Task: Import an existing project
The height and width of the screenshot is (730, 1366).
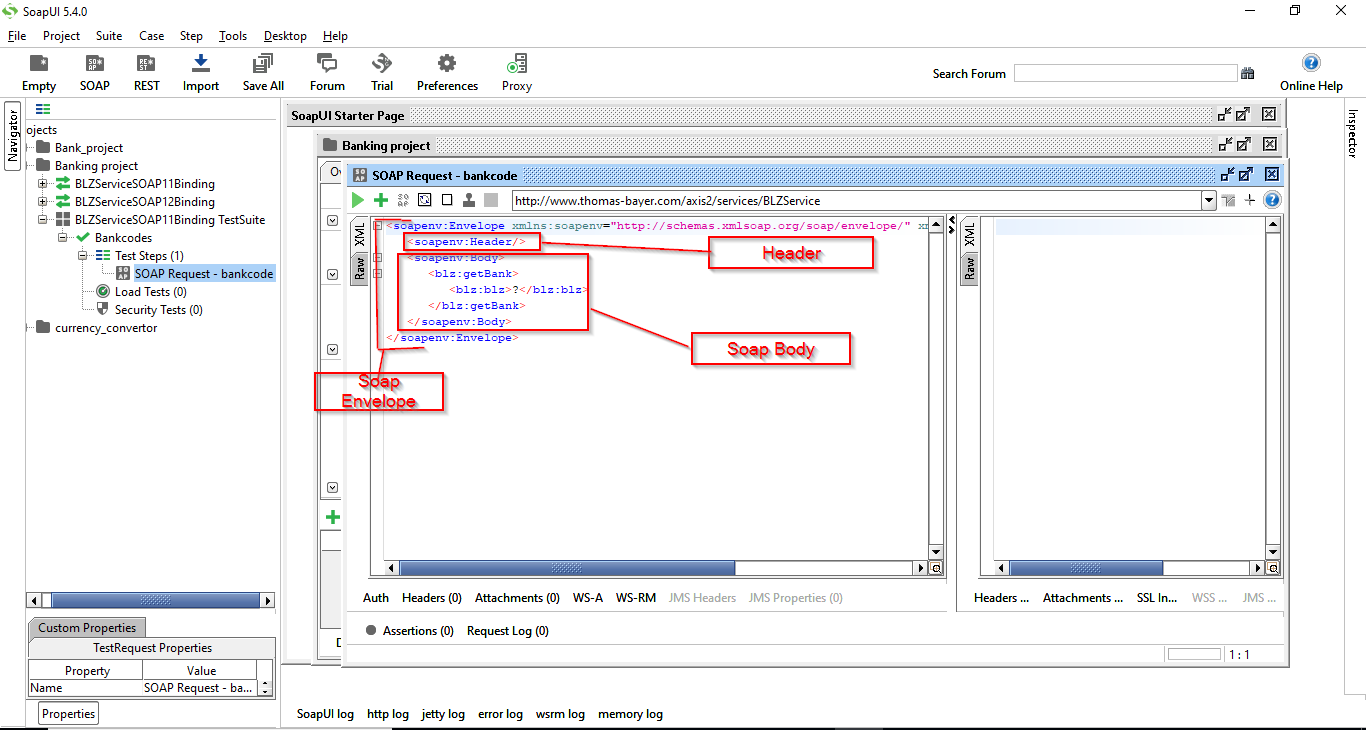Action: pos(200,70)
